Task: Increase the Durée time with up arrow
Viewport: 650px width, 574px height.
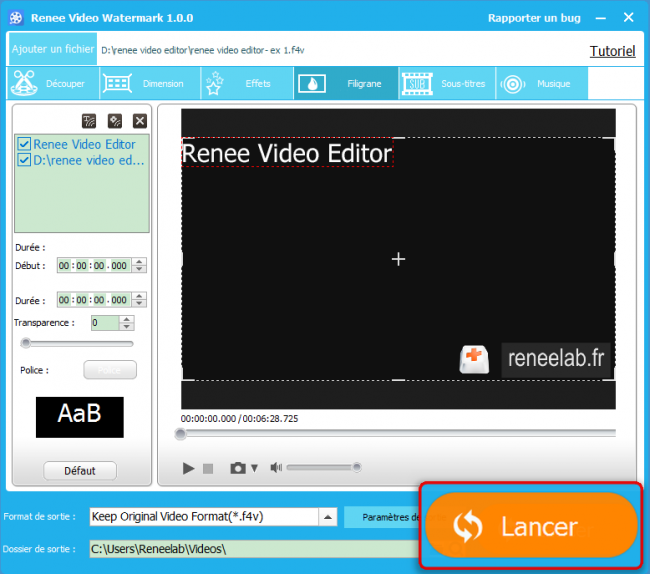Action: (139, 296)
